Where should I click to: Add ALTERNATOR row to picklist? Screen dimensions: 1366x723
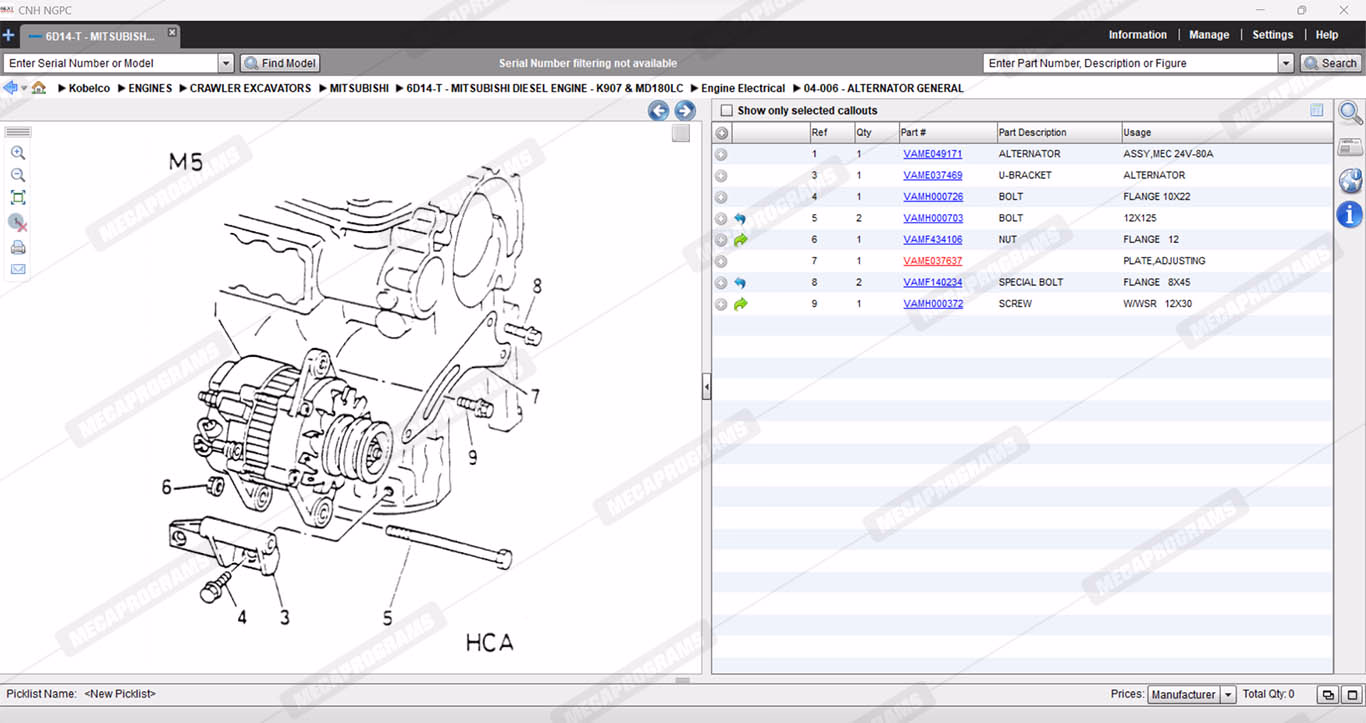coord(721,155)
